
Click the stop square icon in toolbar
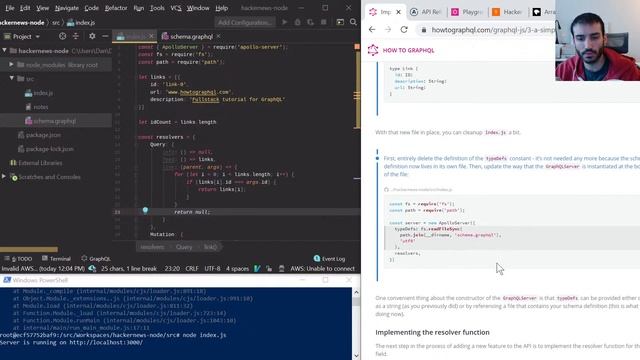pyautogui.click(x=324, y=22)
